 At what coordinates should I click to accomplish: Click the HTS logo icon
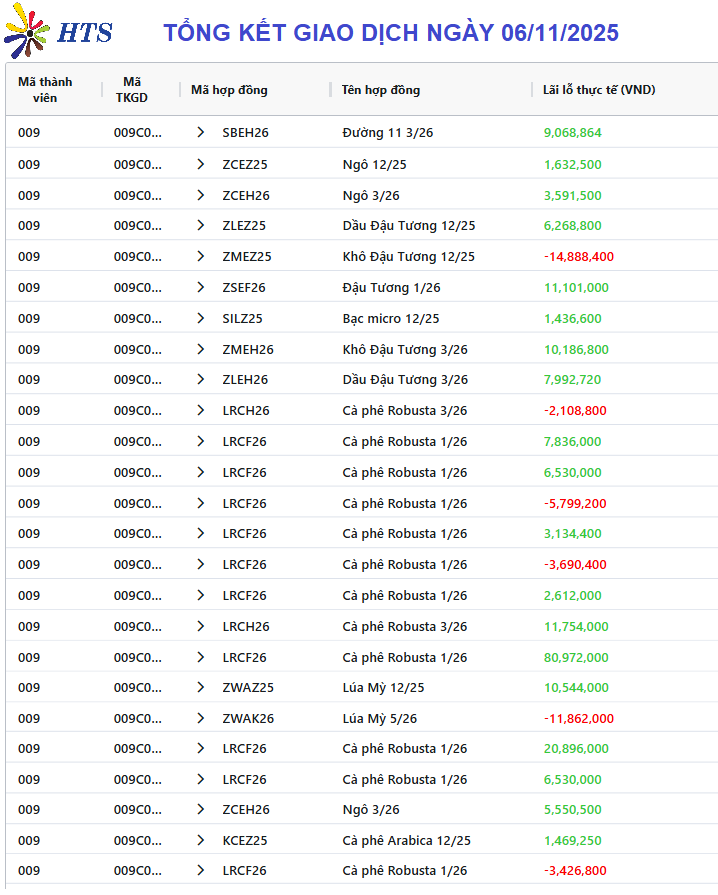(28, 33)
